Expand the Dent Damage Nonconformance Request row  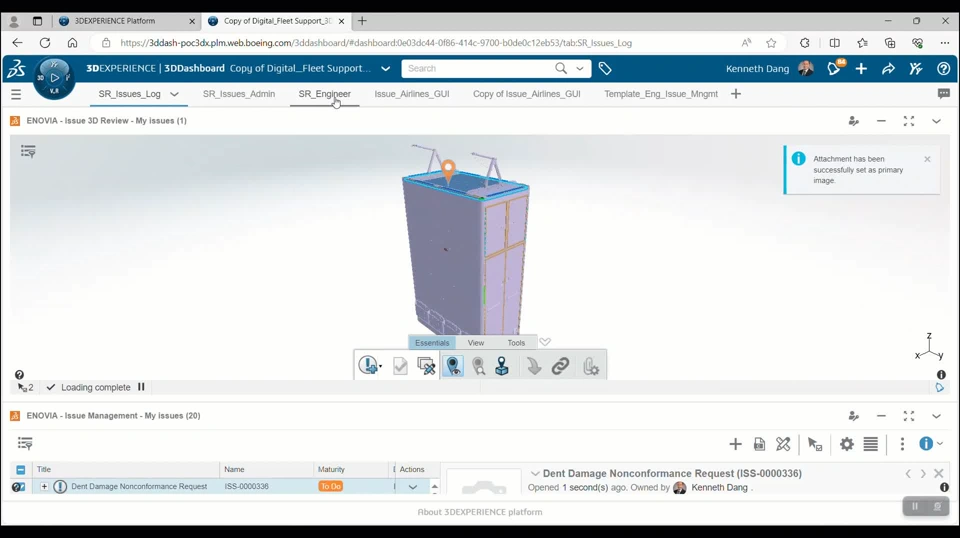pos(44,487)
